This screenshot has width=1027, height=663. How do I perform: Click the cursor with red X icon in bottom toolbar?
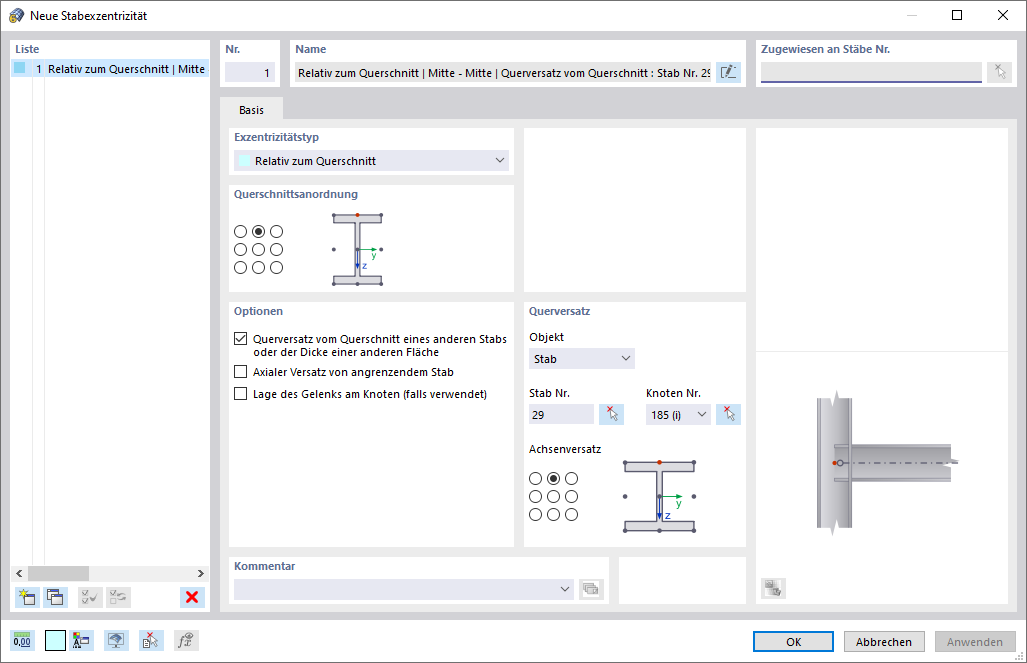151,640
